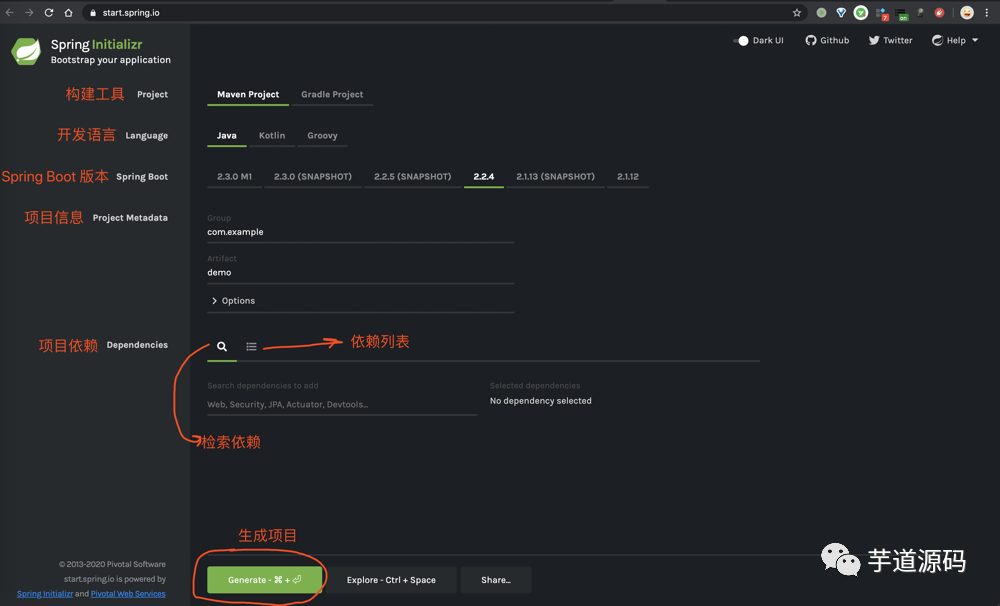Click the start.spring.io address bar

443,13
